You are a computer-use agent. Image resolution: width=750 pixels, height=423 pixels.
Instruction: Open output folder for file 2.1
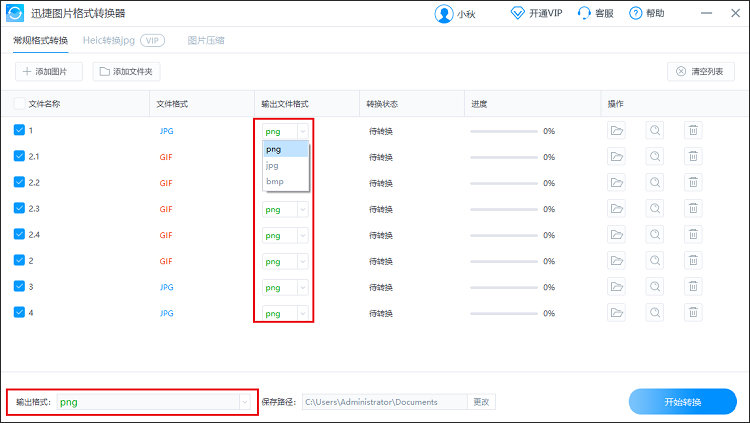616,156
